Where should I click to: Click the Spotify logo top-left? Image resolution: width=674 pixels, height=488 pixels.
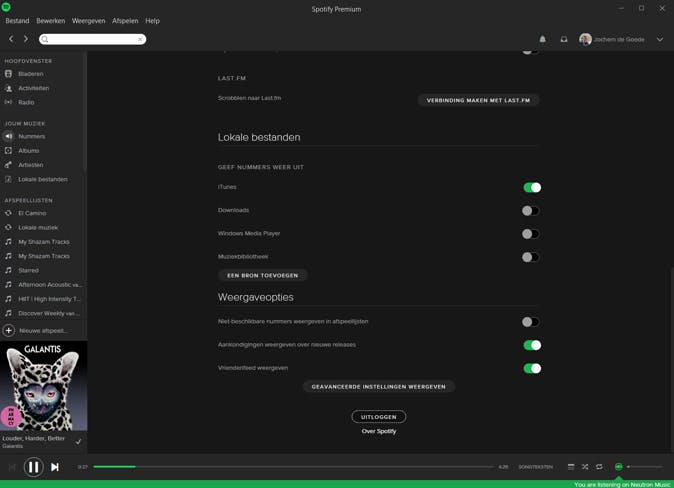pos(6,7)
